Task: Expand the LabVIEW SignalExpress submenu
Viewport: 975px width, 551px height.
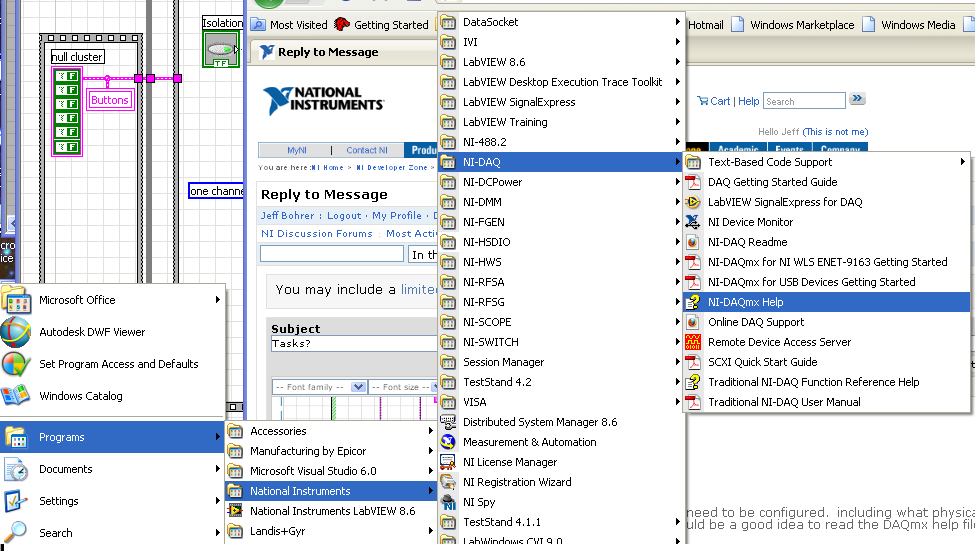Action: click(561, 102)
